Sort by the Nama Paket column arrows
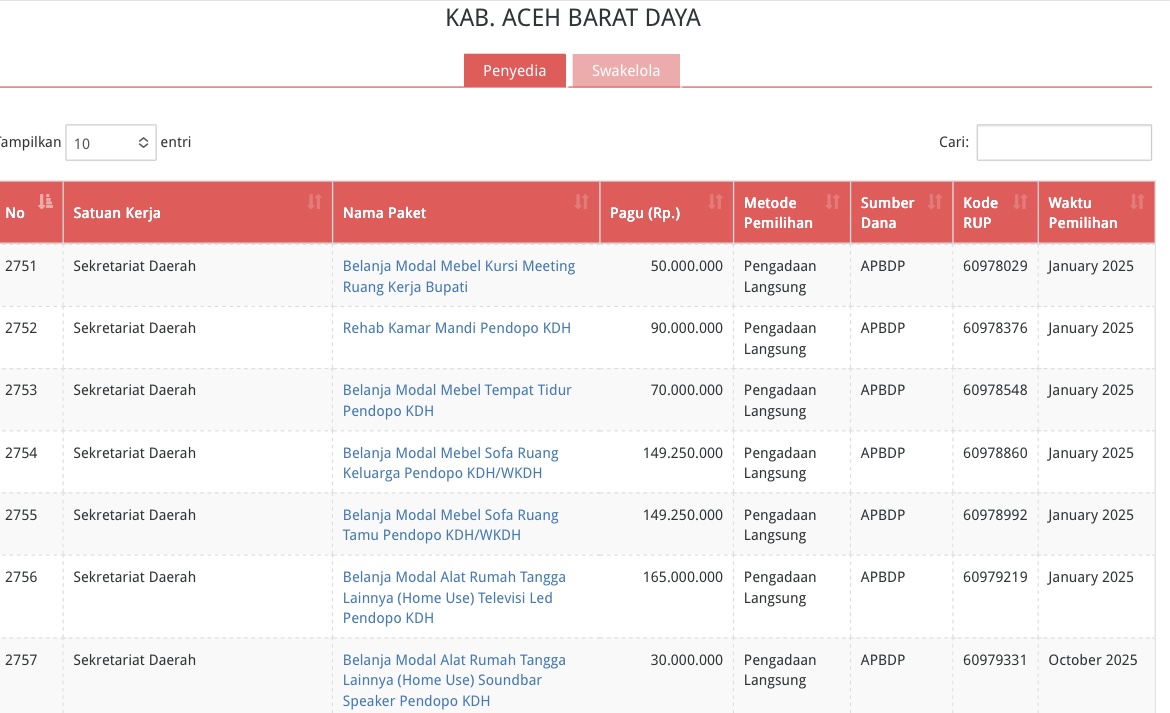Screen dimensions: 1170x713 click(x=581, y=202)
